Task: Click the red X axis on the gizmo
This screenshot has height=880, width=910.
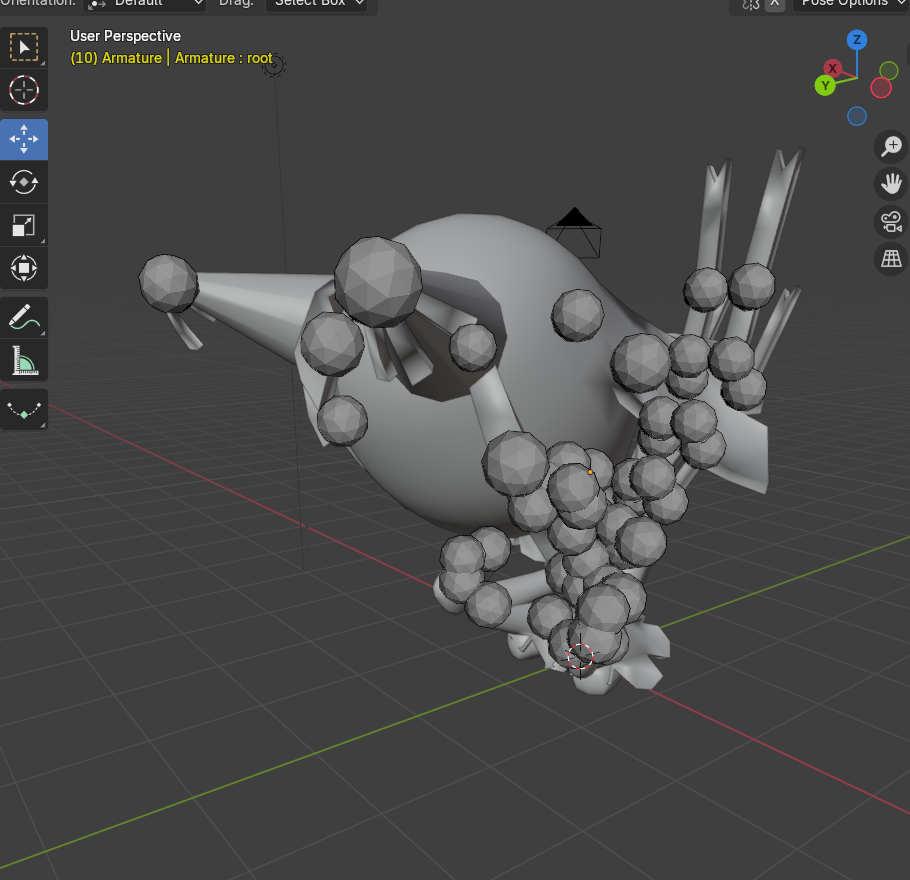Action: (x=833, y=68)
